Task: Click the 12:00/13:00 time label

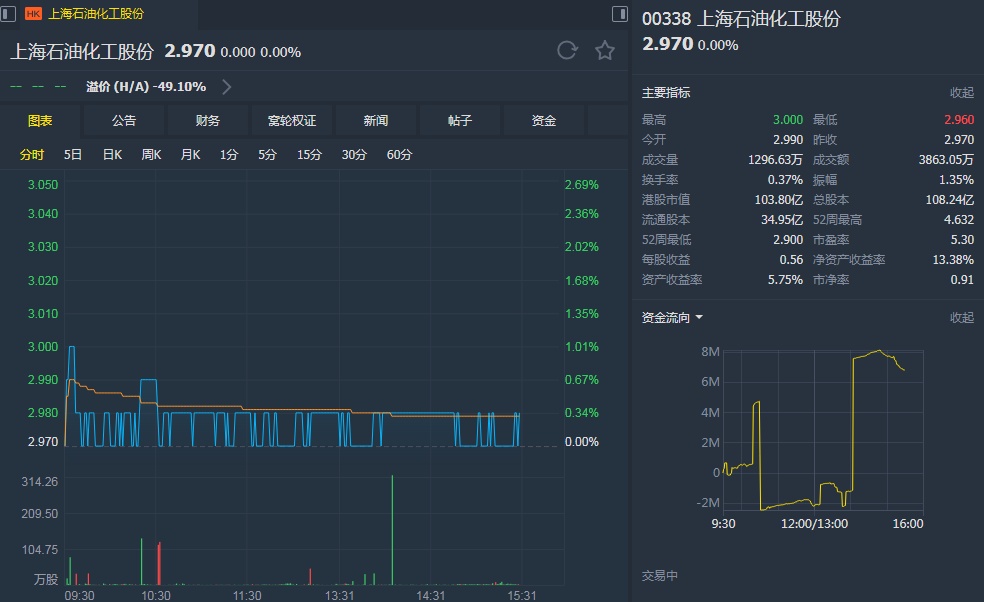Action: (814, 524)
